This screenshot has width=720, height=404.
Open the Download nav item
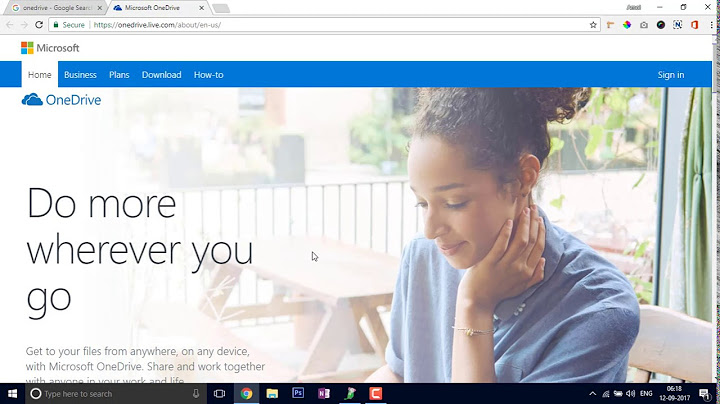pyautogui.click(x=162, y=75)
